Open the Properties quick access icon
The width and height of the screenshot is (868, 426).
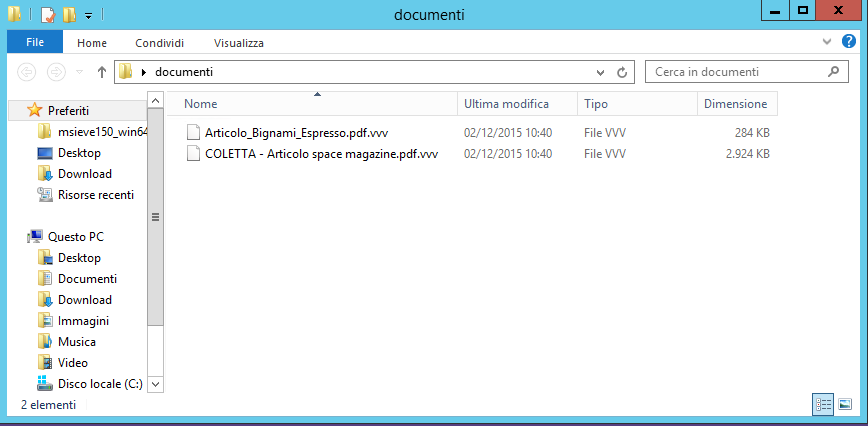click(x=48, y=14)
